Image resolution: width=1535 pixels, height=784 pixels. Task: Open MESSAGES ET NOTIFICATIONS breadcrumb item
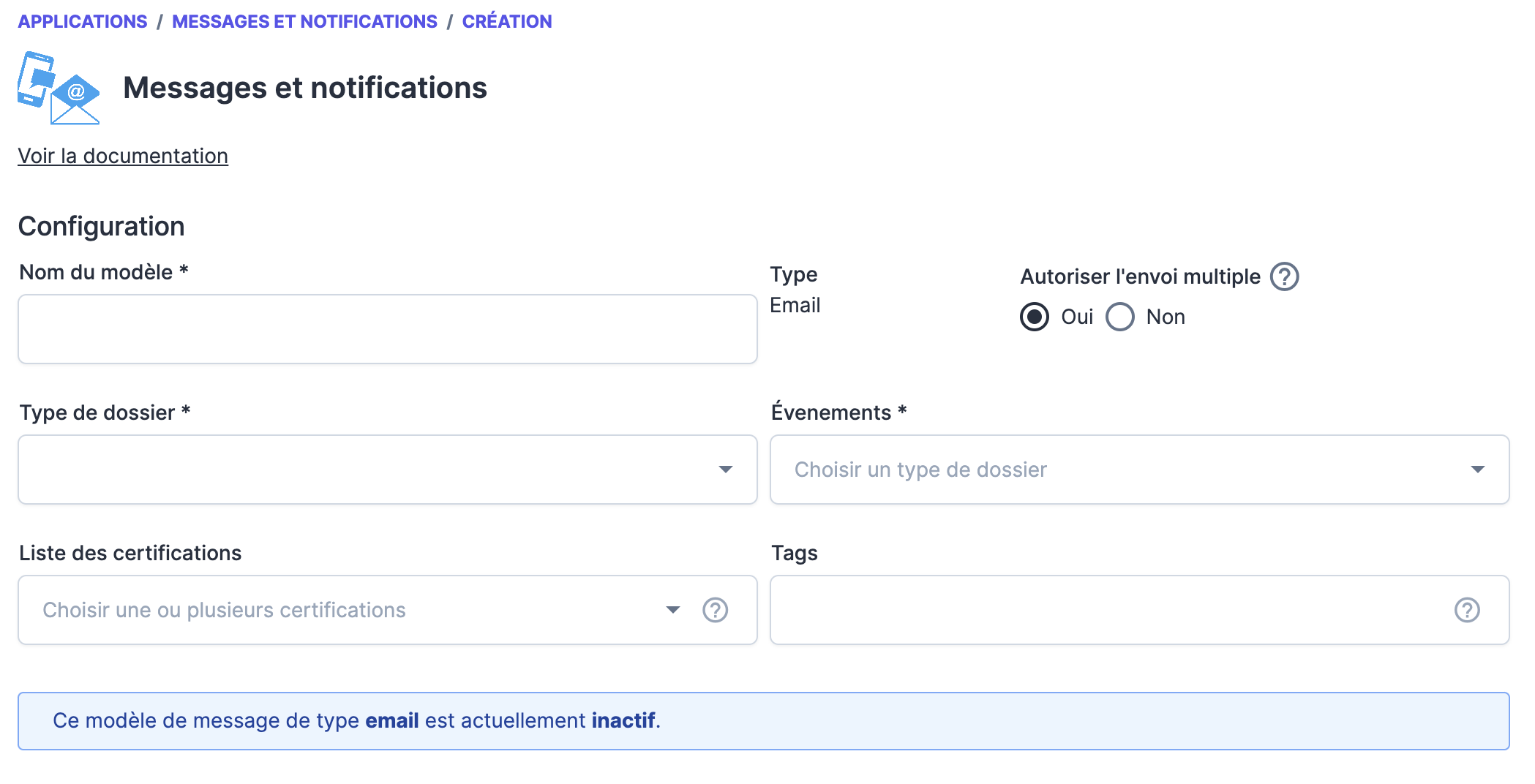(x=304, y=22)
